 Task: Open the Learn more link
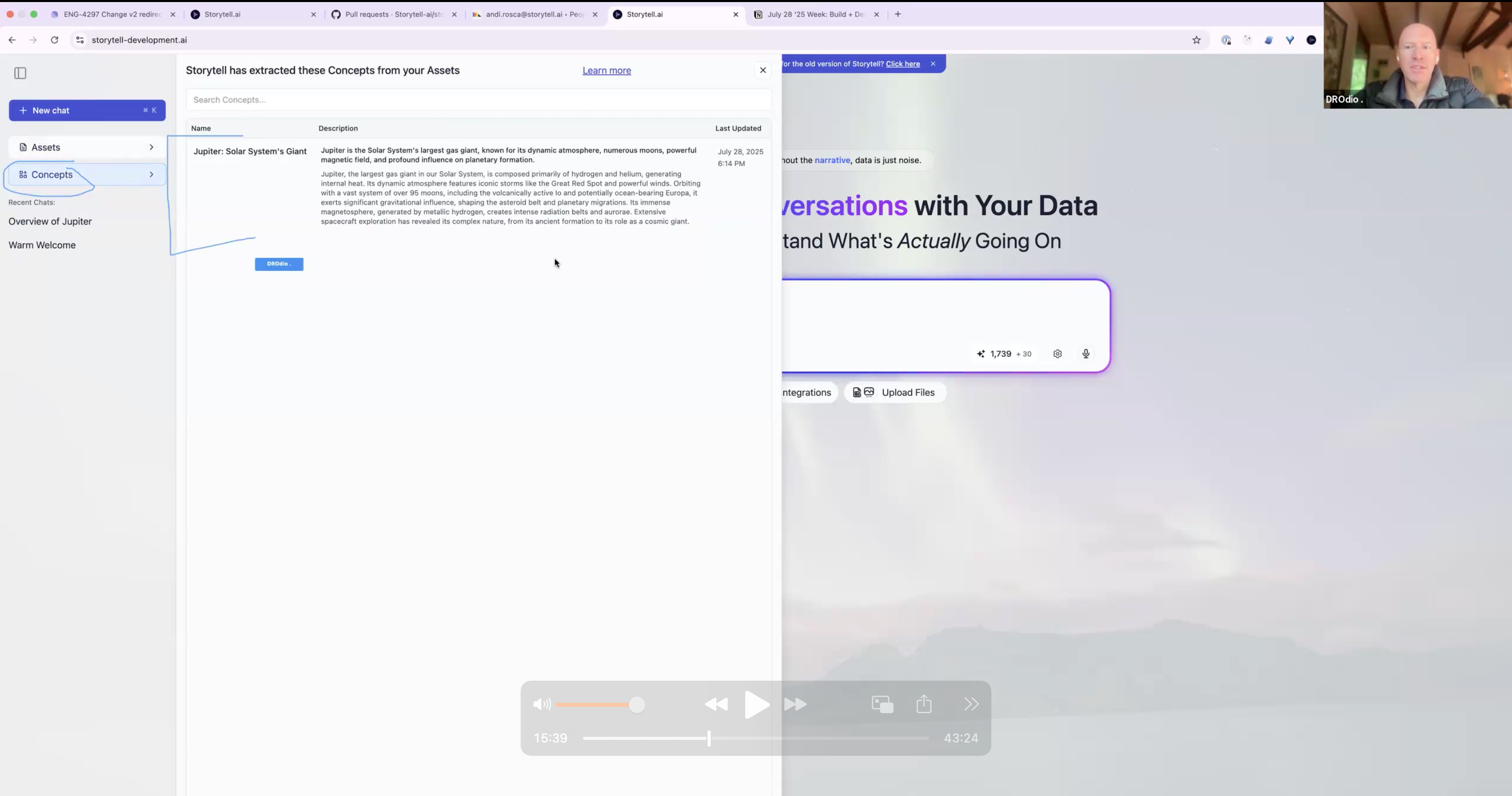[606, 71]
